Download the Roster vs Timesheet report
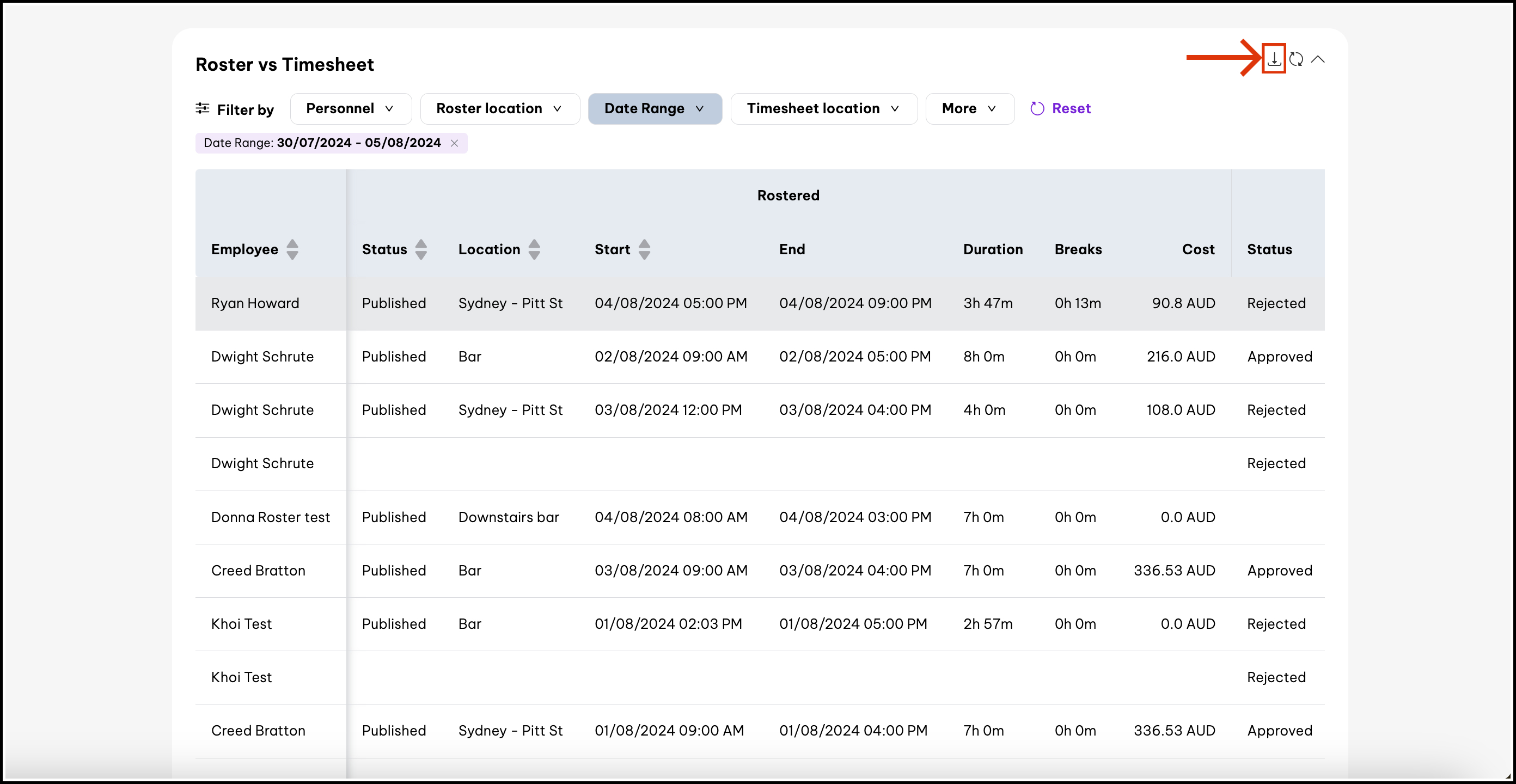 (1274, 59)
